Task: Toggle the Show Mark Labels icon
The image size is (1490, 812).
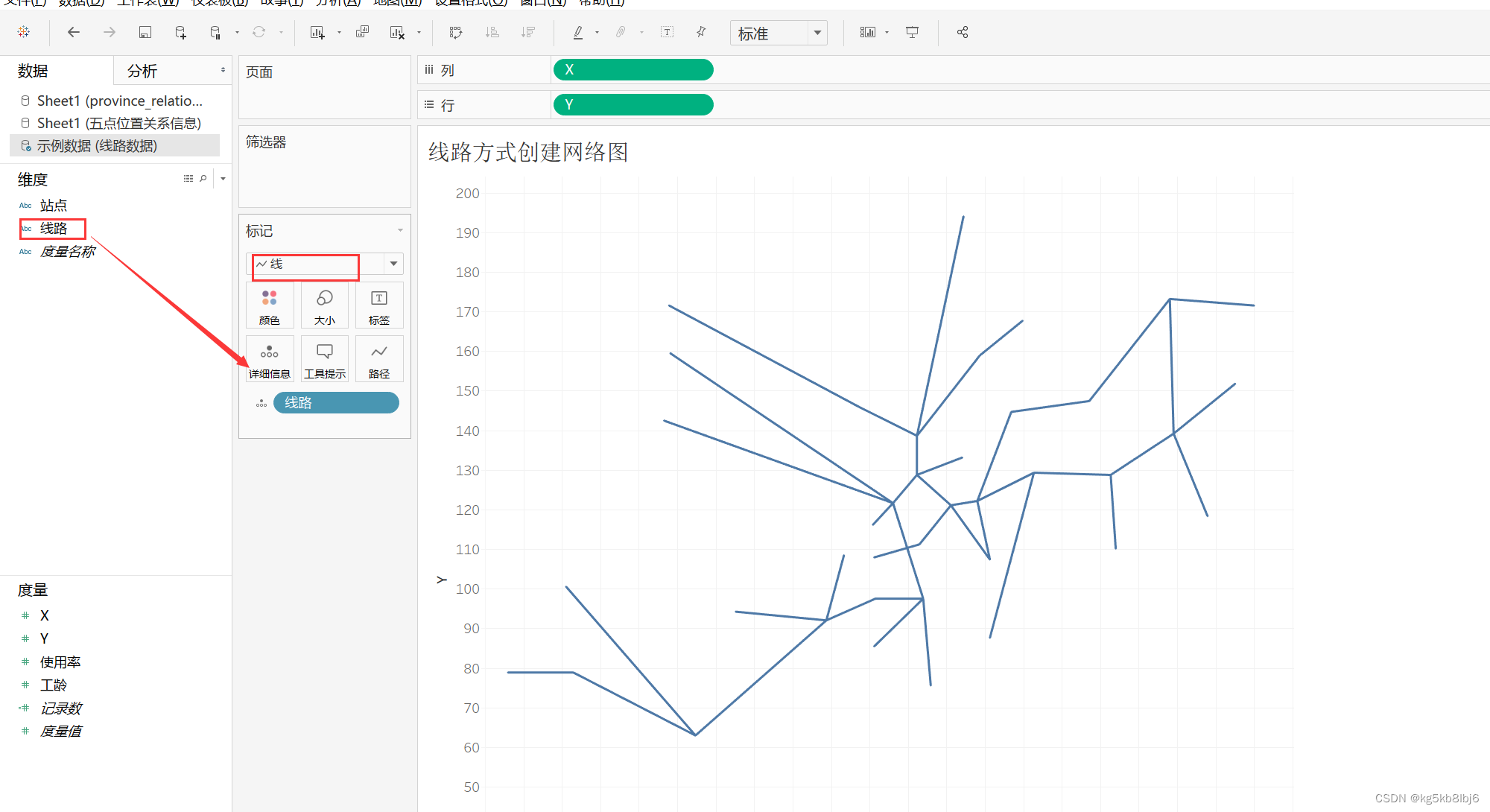Action: [667, 32]
